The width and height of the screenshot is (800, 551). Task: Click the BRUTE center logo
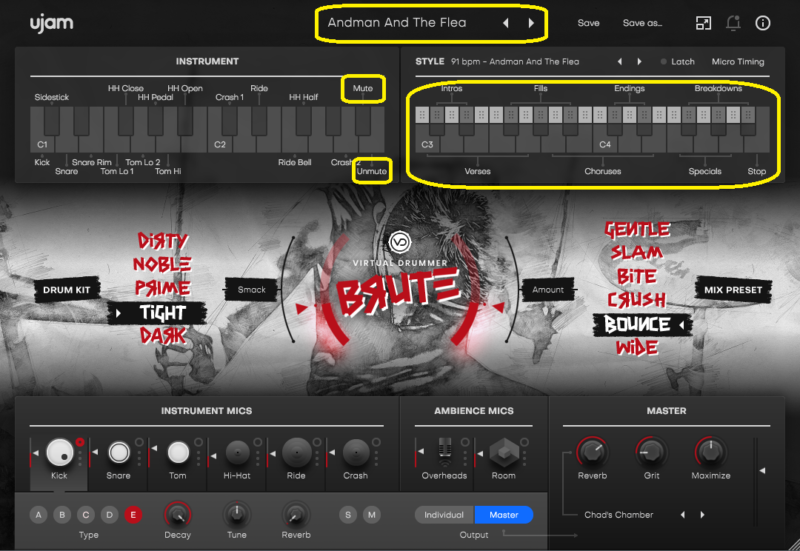399,293
